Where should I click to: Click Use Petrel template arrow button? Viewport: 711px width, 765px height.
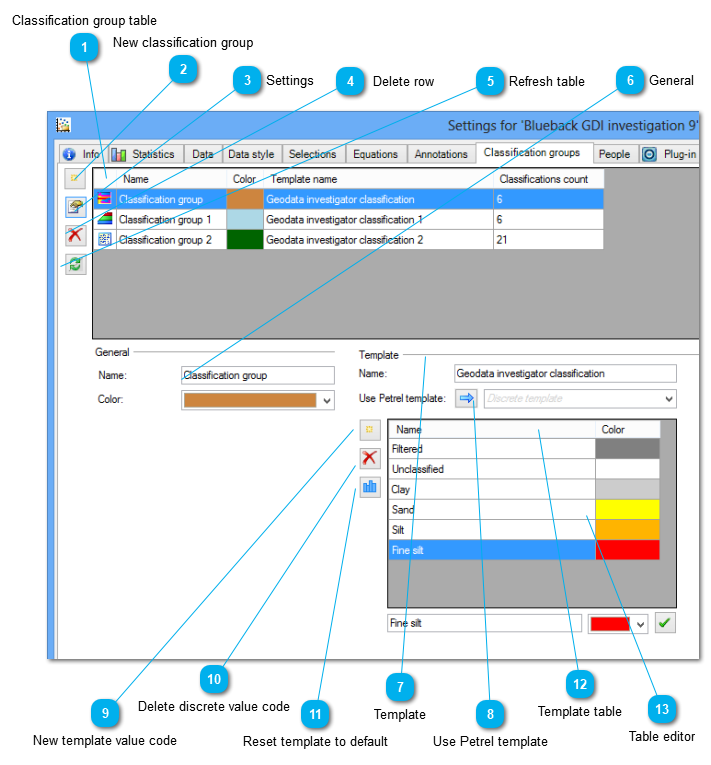tap(466, 398)
